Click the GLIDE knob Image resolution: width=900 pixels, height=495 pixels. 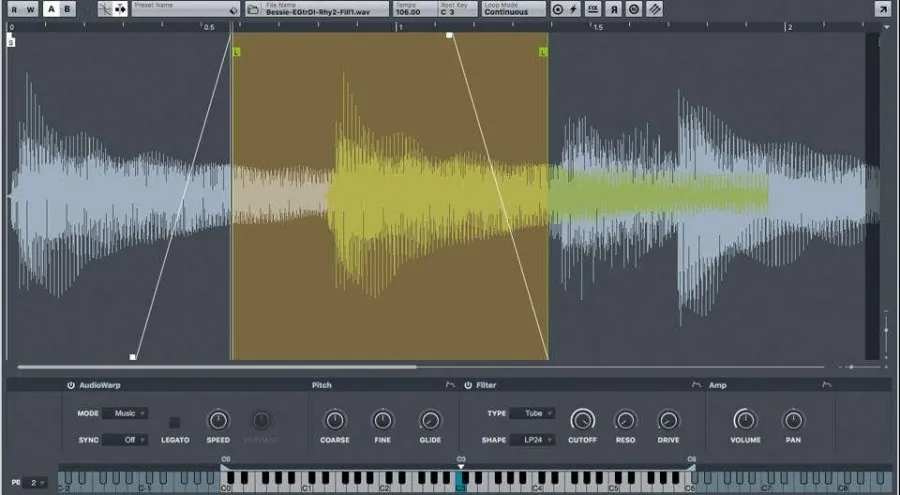click(x=430, y=420)
